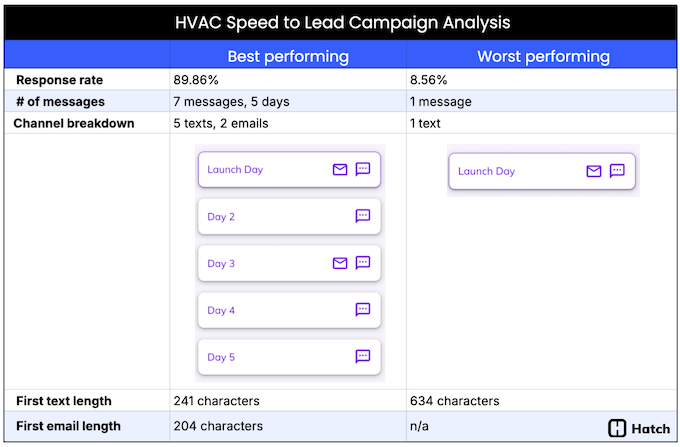Click the email icon on Day 3 card

pos(340,263)
